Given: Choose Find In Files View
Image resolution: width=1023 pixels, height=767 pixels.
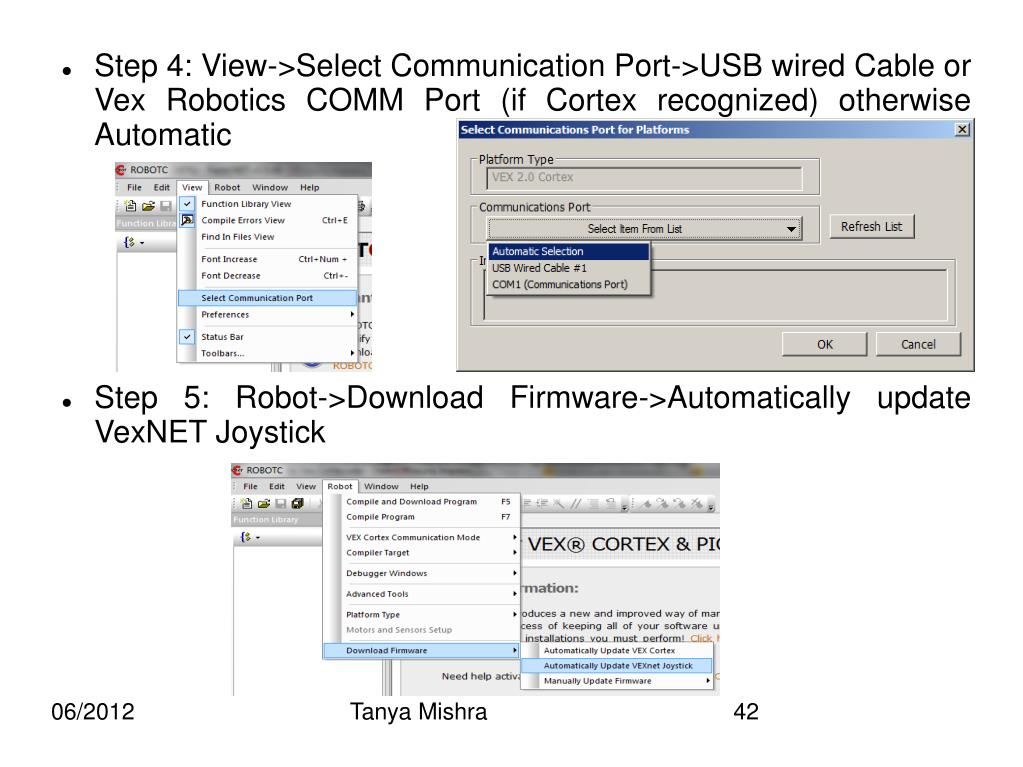Looking at the screenshot, I should click(267, 237).
